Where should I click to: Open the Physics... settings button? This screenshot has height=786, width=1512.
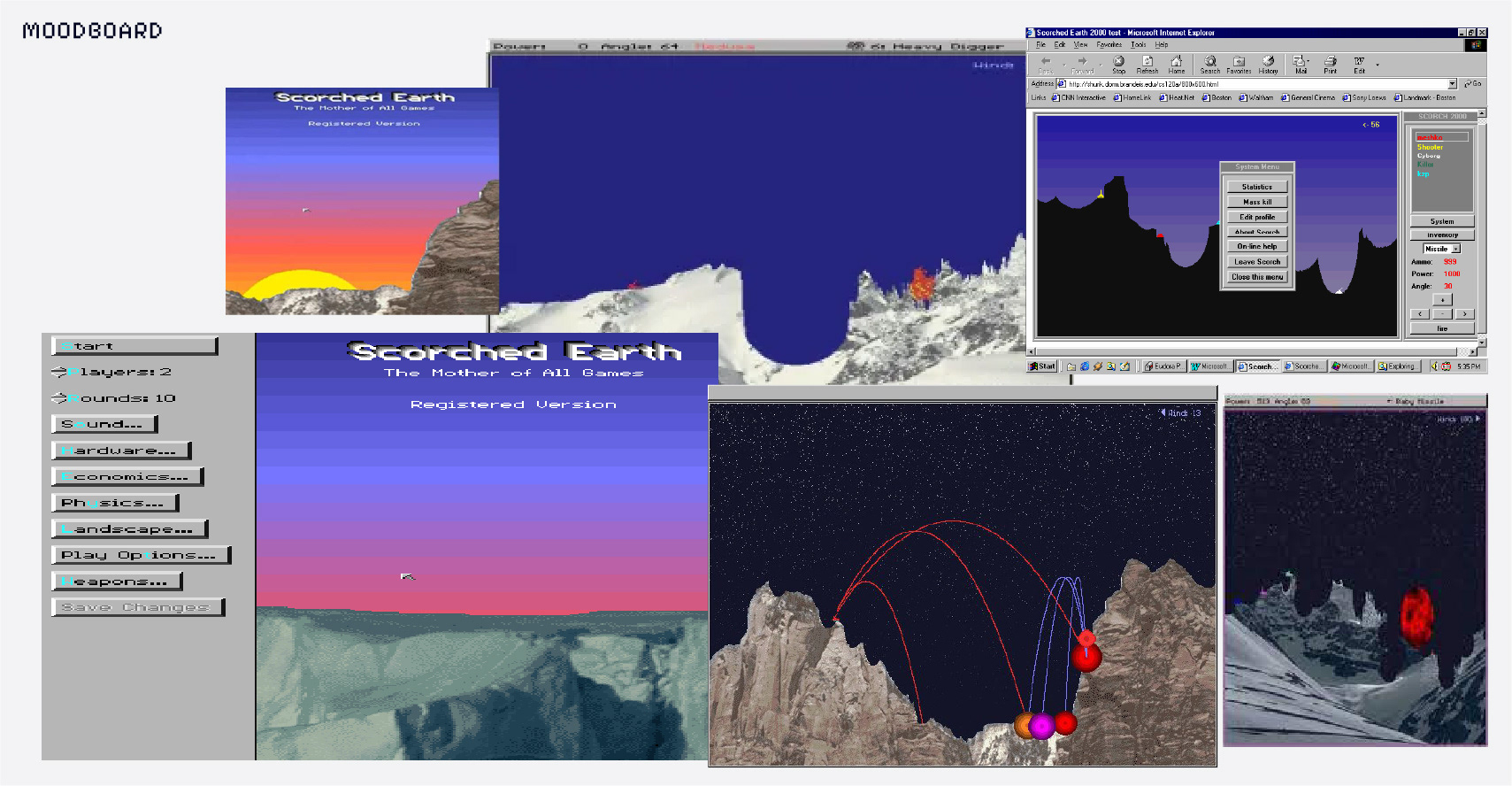(x=115, y=503)
